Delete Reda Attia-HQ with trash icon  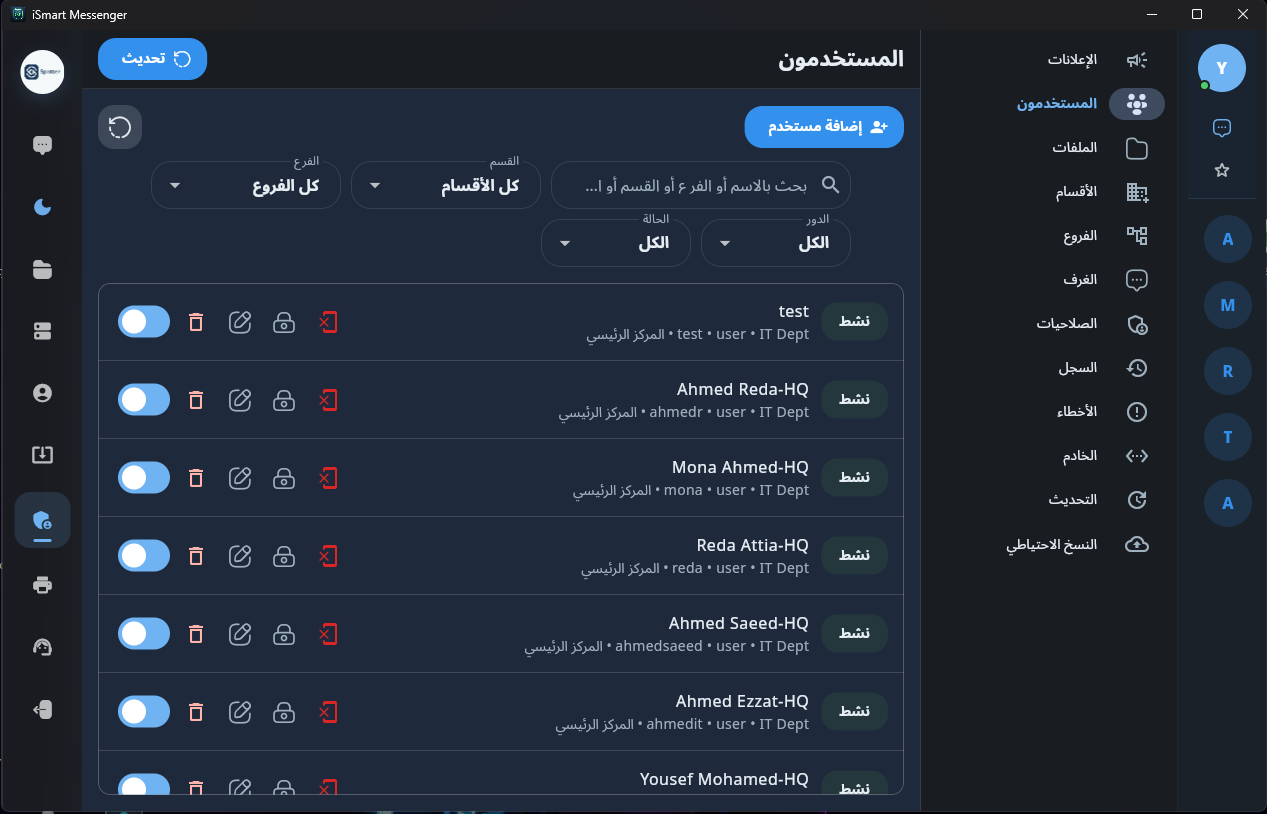pos(196,556)
